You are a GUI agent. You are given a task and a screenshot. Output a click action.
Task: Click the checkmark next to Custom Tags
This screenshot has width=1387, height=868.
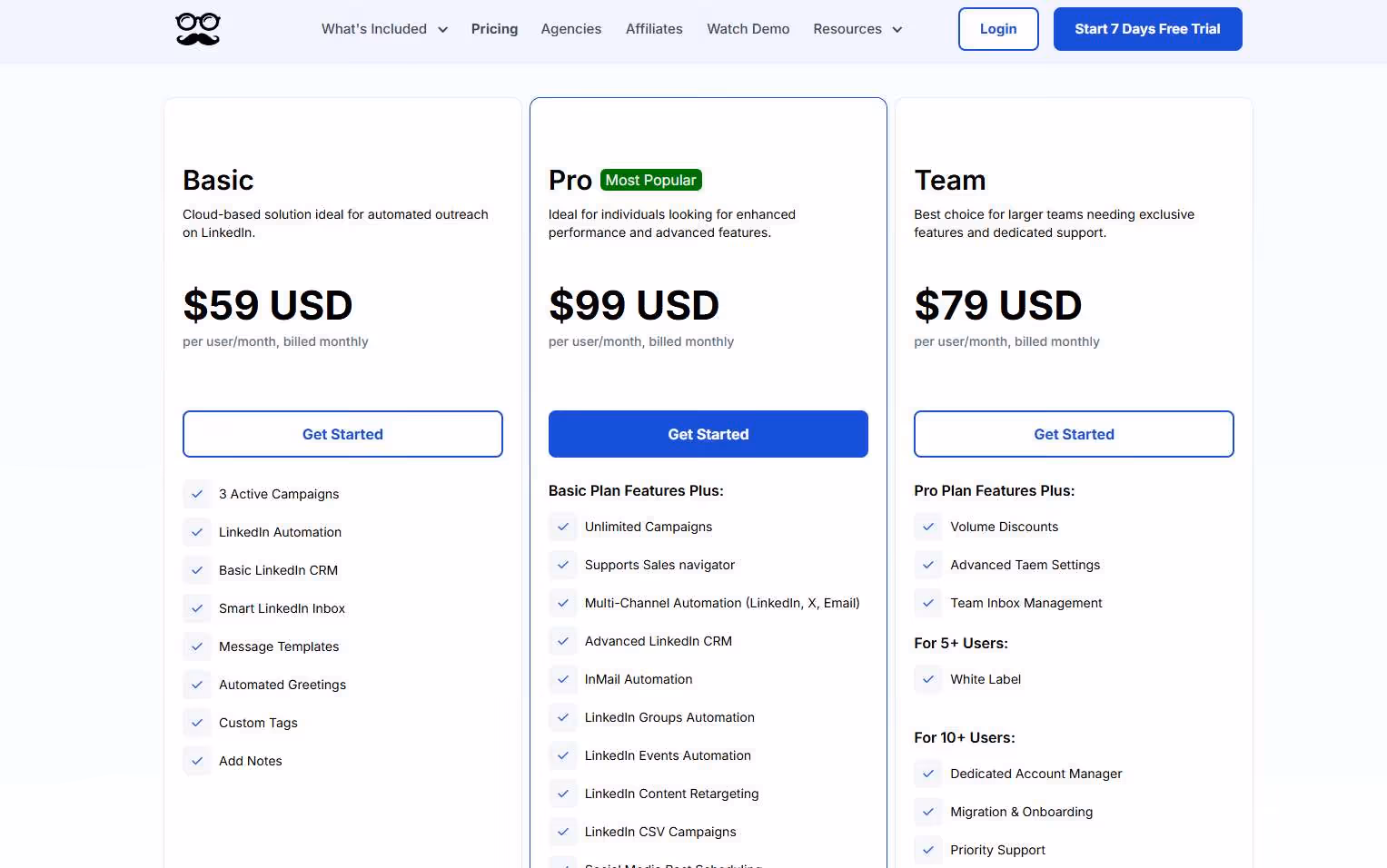pos(197,723)
